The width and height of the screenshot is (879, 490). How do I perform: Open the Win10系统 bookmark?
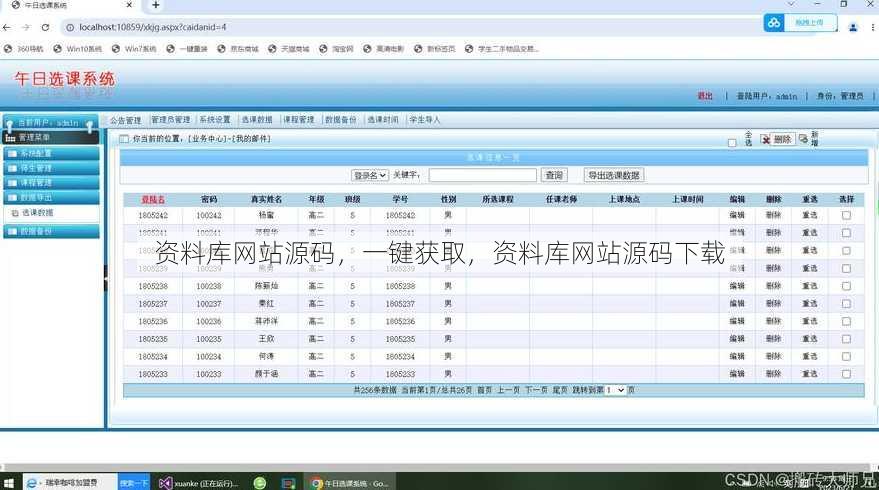(77, 49)
